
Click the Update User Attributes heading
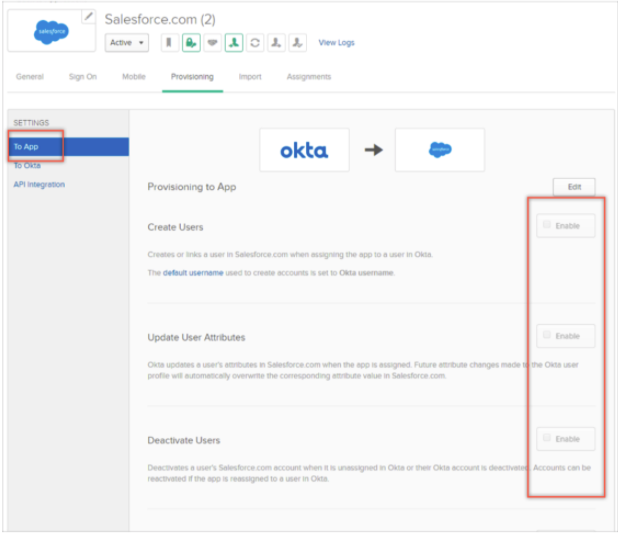(x=196, y=337)
